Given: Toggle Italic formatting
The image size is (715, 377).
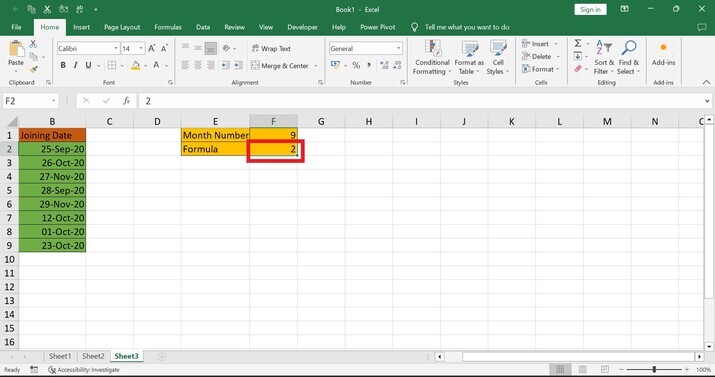Looking at the screenshot, I should point(76,66).
